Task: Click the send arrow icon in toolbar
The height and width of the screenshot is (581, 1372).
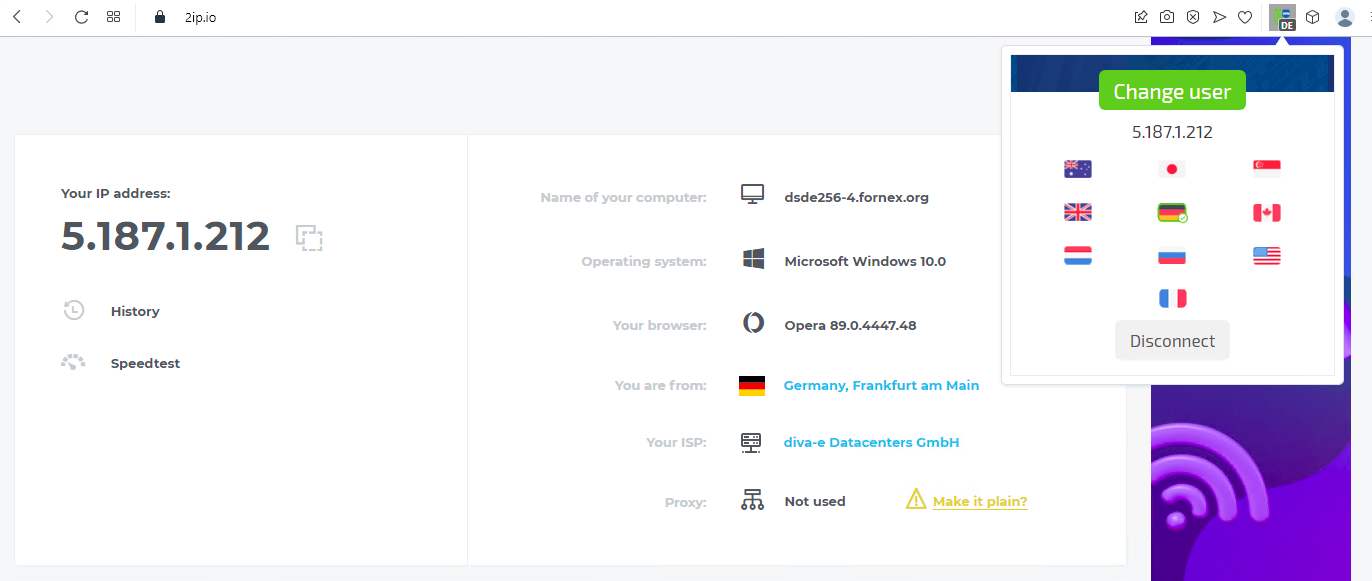Action: [1219, 17]
